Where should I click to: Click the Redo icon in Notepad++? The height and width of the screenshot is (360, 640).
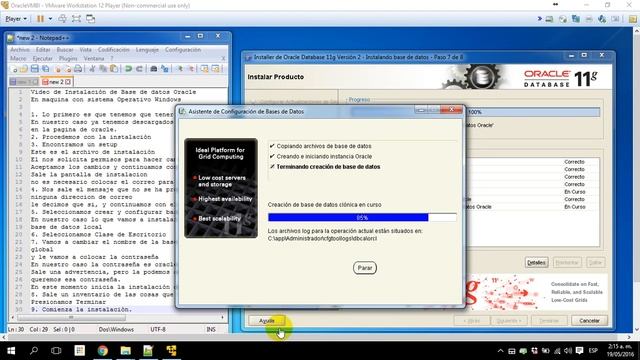click(x=139, y=69)
